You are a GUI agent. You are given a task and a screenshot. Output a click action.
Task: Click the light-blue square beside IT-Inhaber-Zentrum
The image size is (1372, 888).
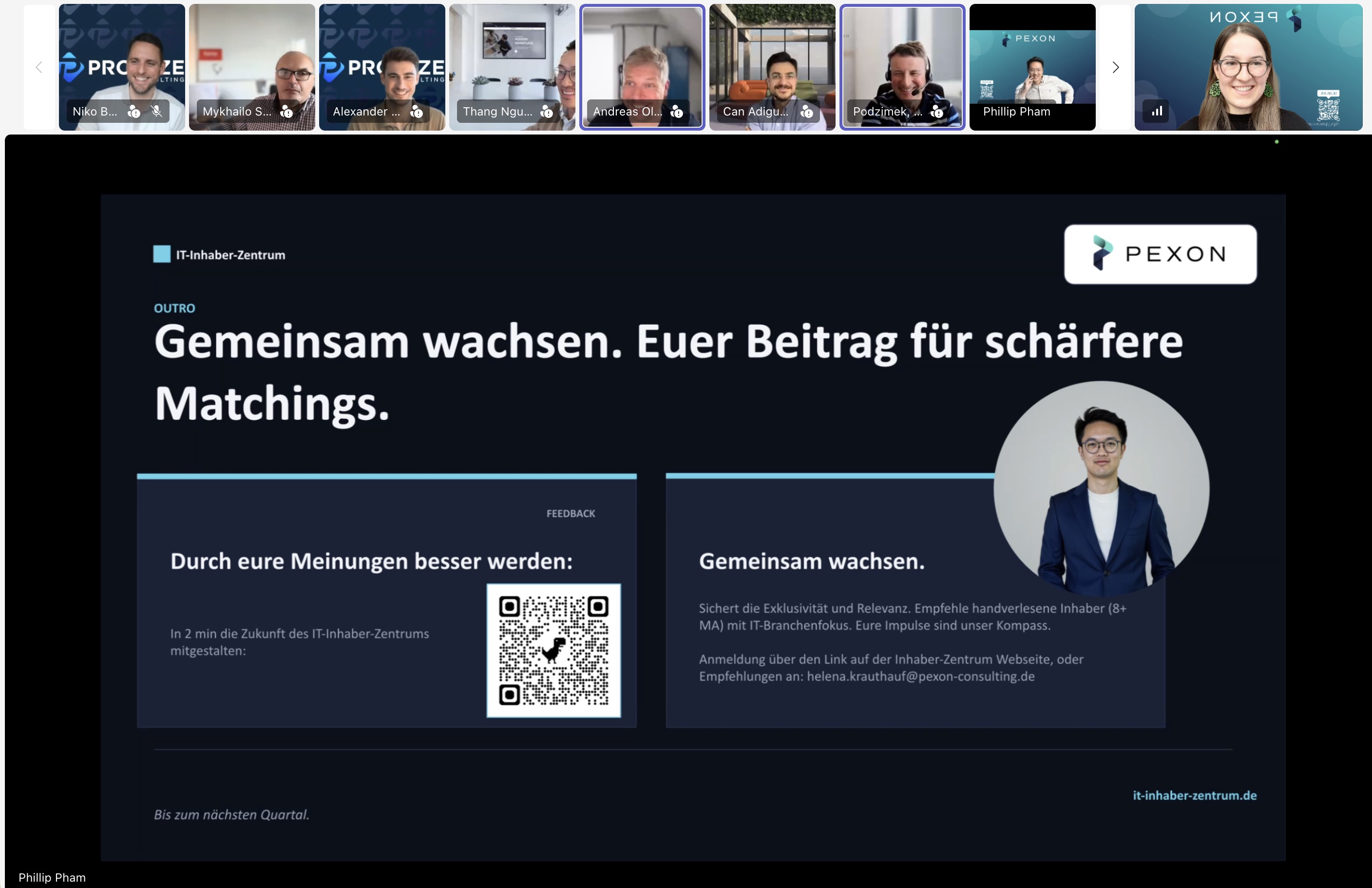162,254
